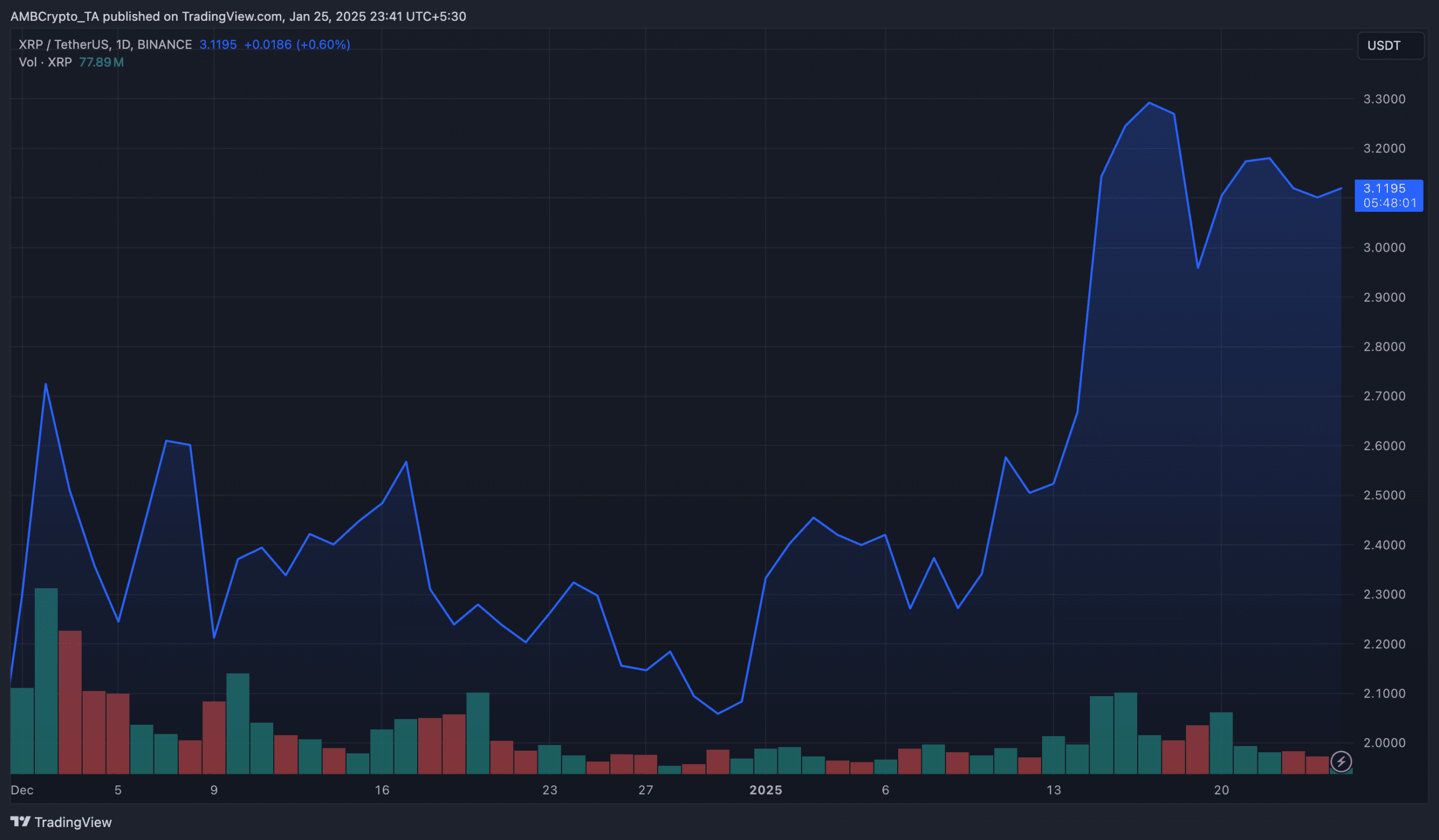Click the 3.0000 price axis label

[1384, 248]
